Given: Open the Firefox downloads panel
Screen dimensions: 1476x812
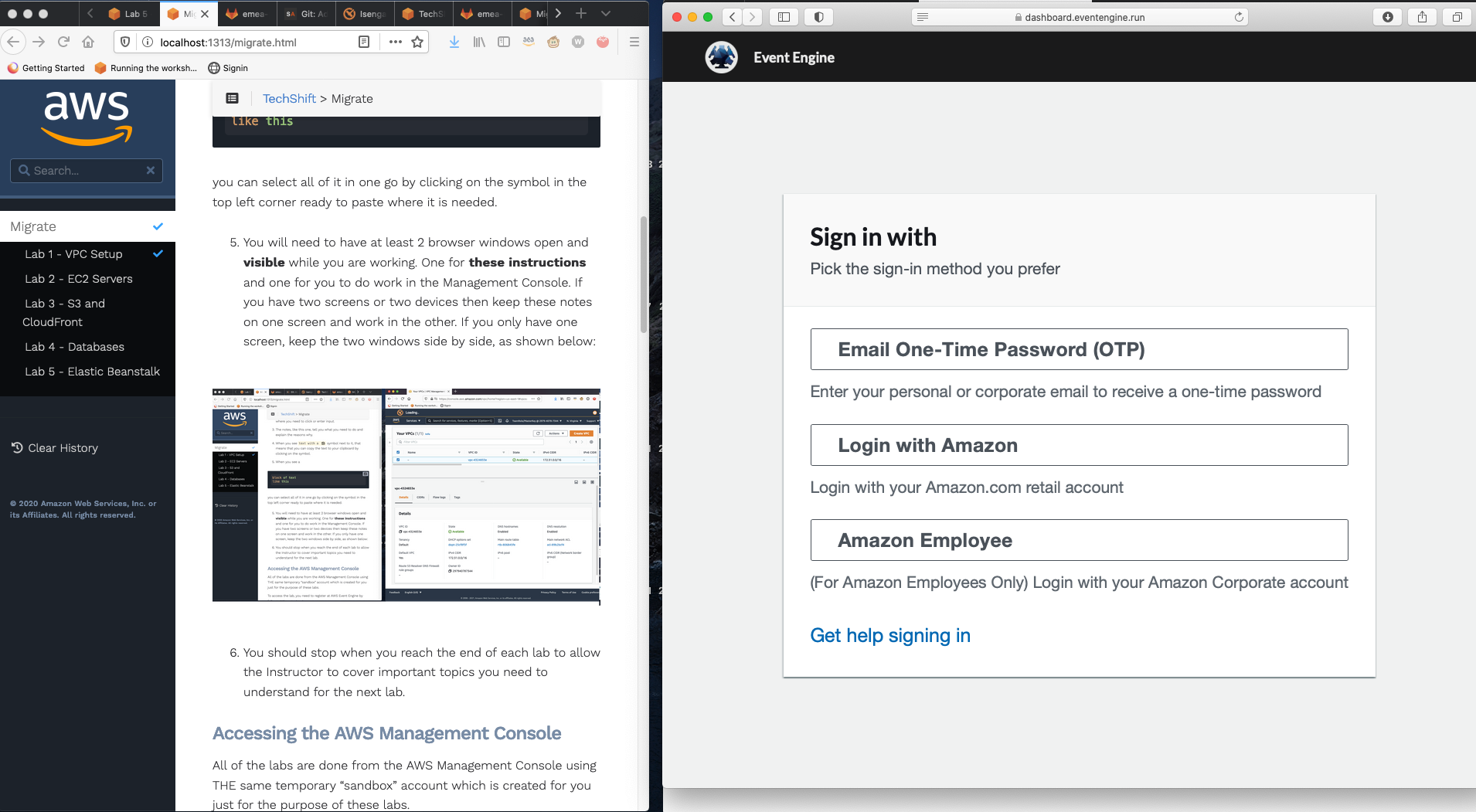Looking at the screenshot, I should point(454,42).
